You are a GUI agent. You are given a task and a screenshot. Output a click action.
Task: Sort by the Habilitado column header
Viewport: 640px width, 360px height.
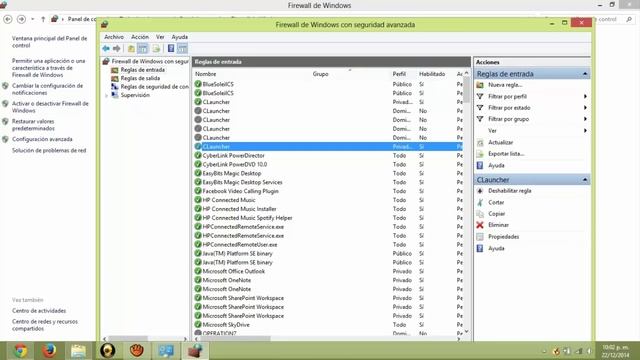432,74
